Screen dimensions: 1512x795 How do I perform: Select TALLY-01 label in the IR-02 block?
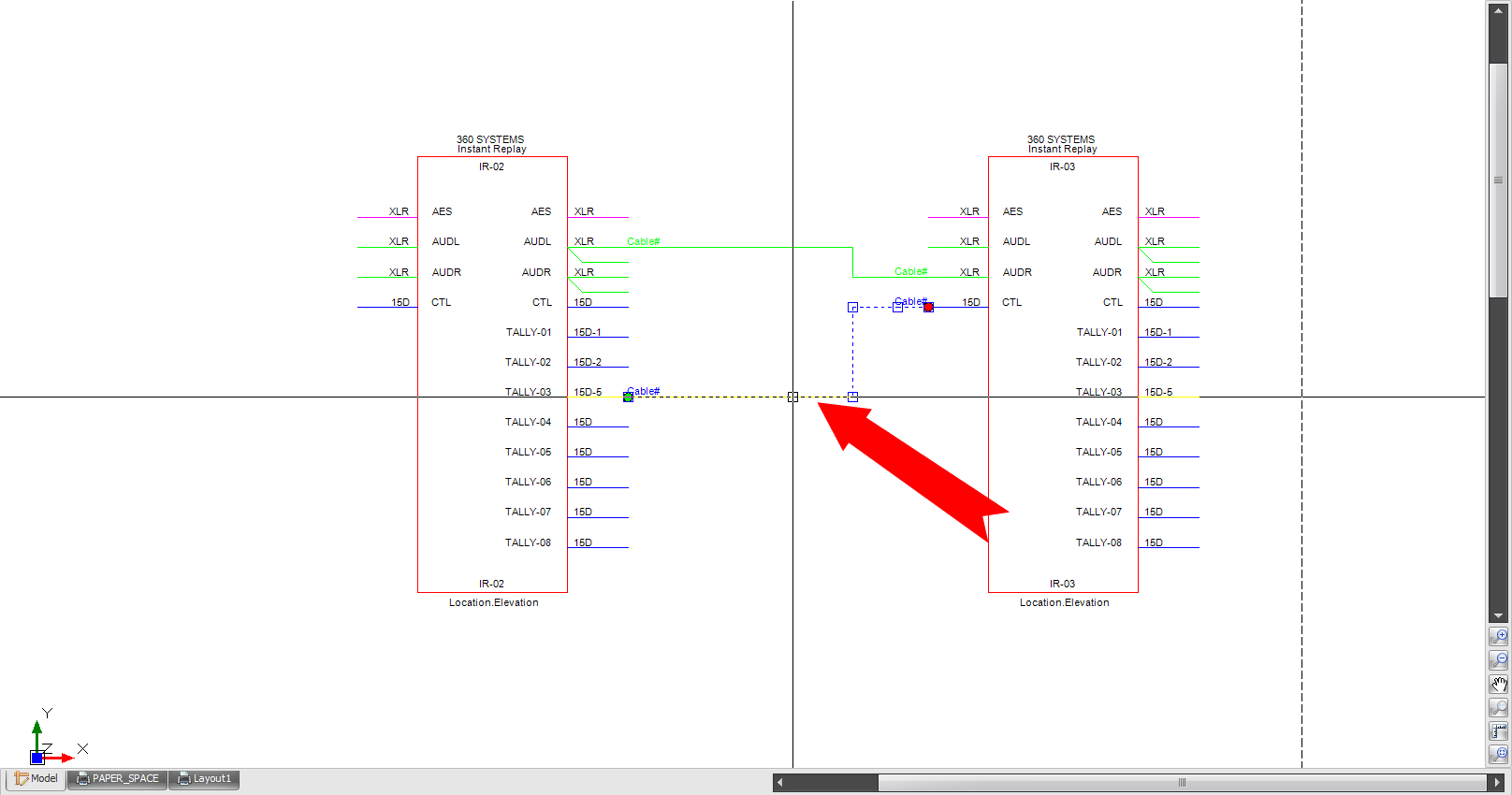[529, 332]
